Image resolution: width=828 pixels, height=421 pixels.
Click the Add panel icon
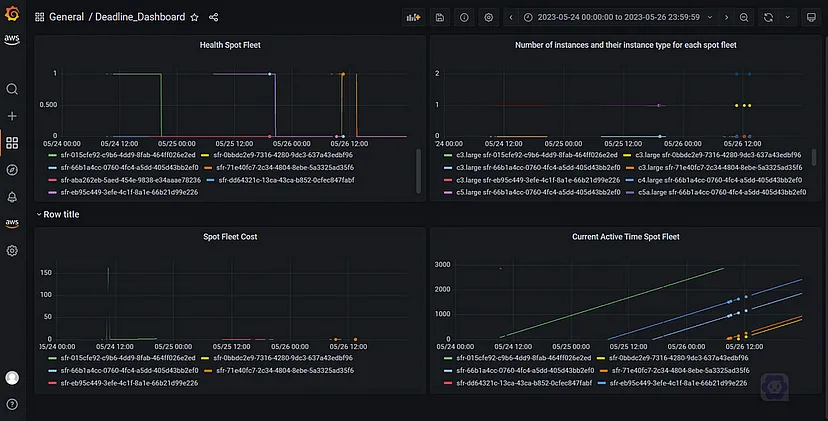[412, 17]
